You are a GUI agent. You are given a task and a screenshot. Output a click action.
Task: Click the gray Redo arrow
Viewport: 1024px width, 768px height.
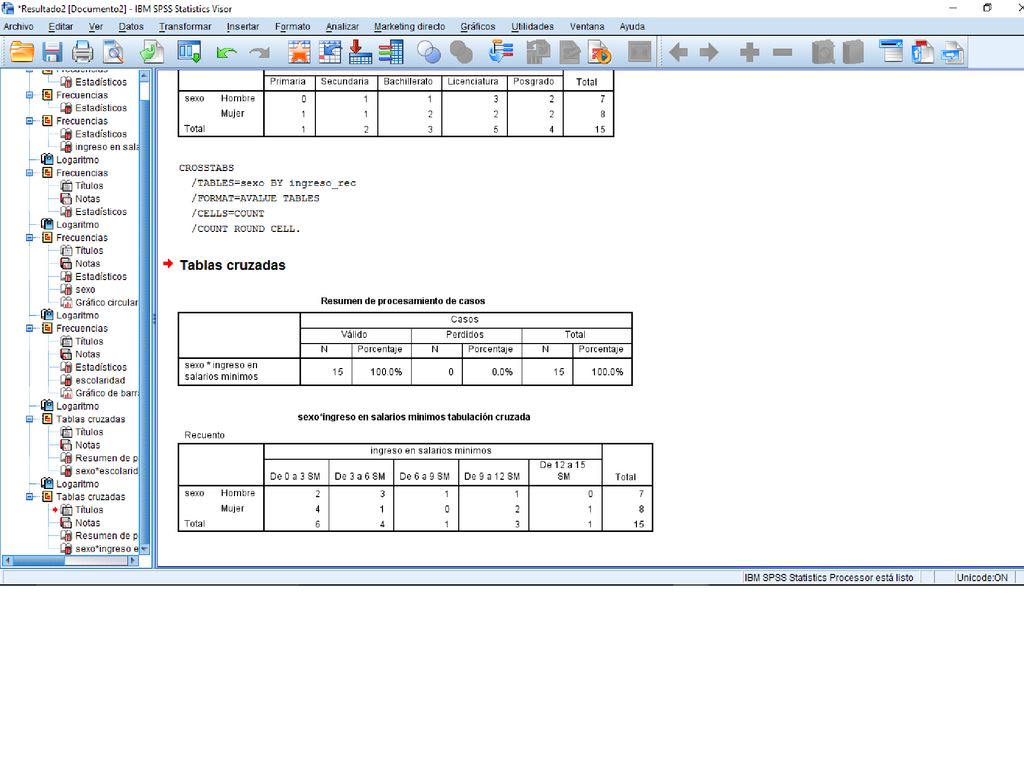260,52
